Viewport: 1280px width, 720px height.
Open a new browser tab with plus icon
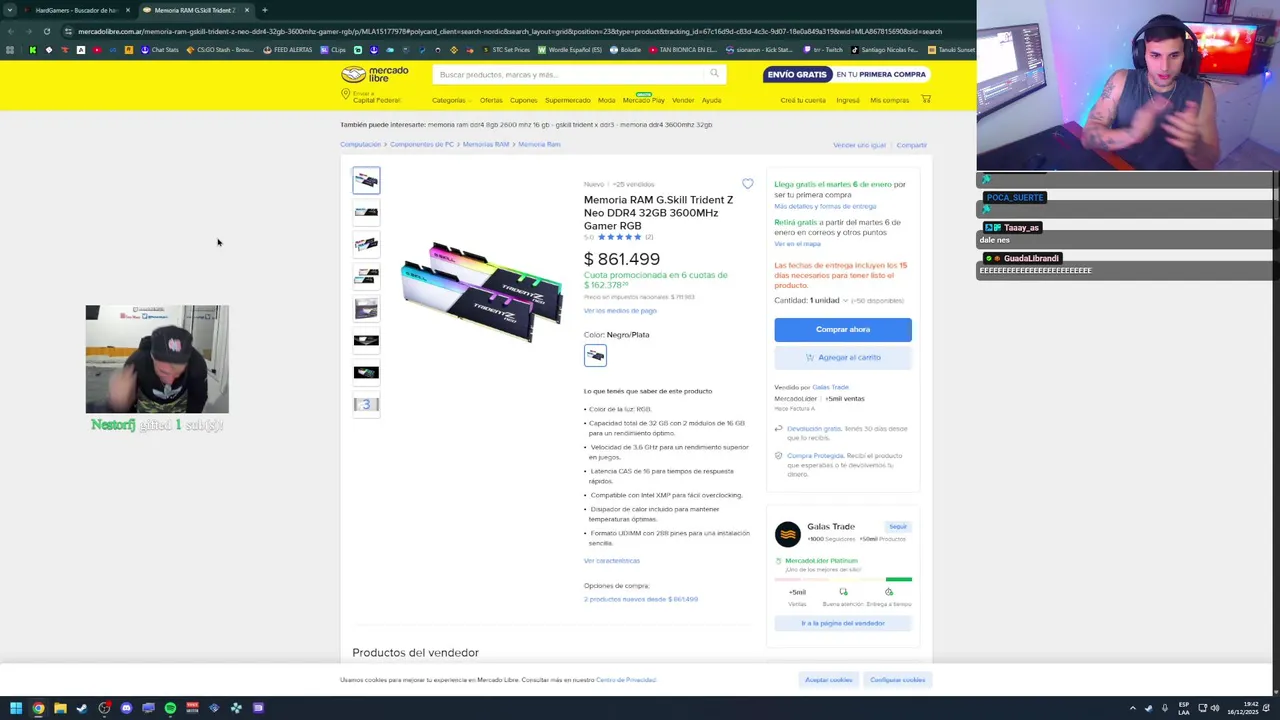point(264,10)
